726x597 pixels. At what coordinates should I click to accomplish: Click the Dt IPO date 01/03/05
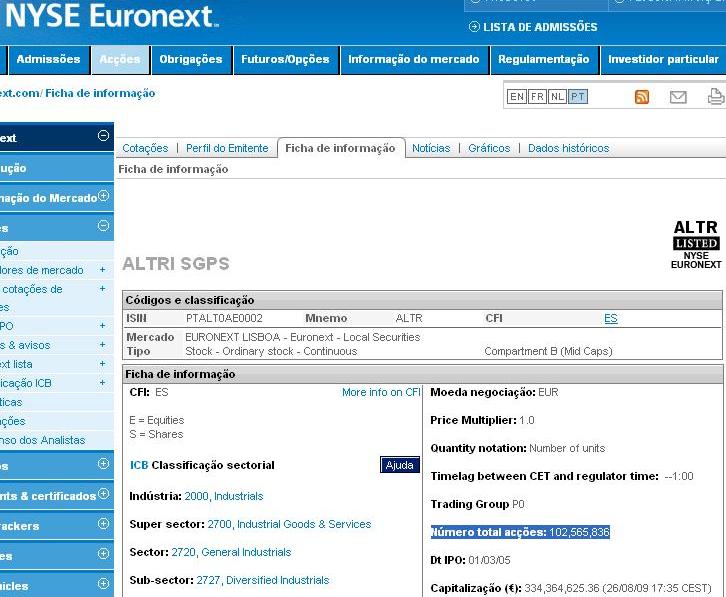pyautogui.click(x=489, y=560)
